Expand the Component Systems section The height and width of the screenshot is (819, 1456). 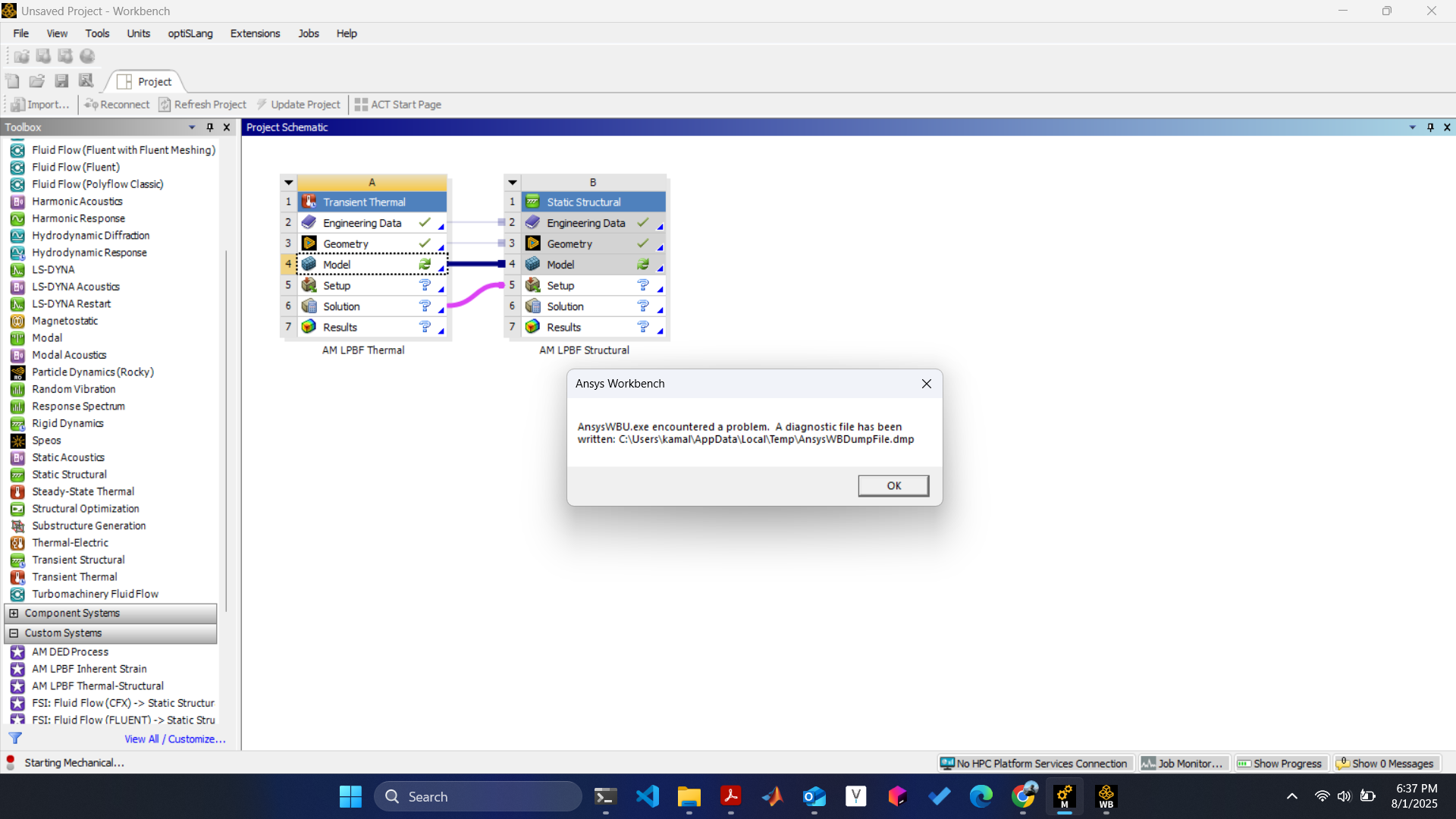coord(14,613)
